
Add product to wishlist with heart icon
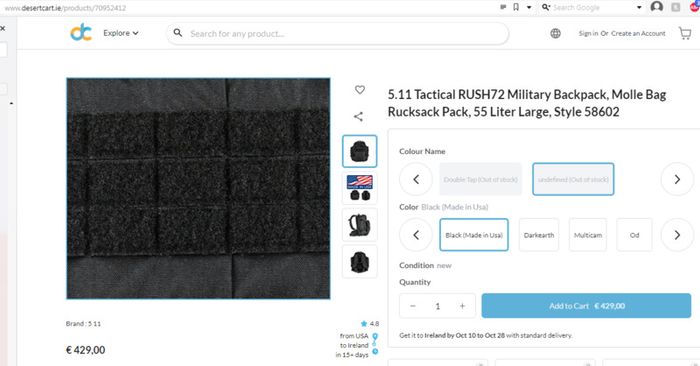[359, 90]
